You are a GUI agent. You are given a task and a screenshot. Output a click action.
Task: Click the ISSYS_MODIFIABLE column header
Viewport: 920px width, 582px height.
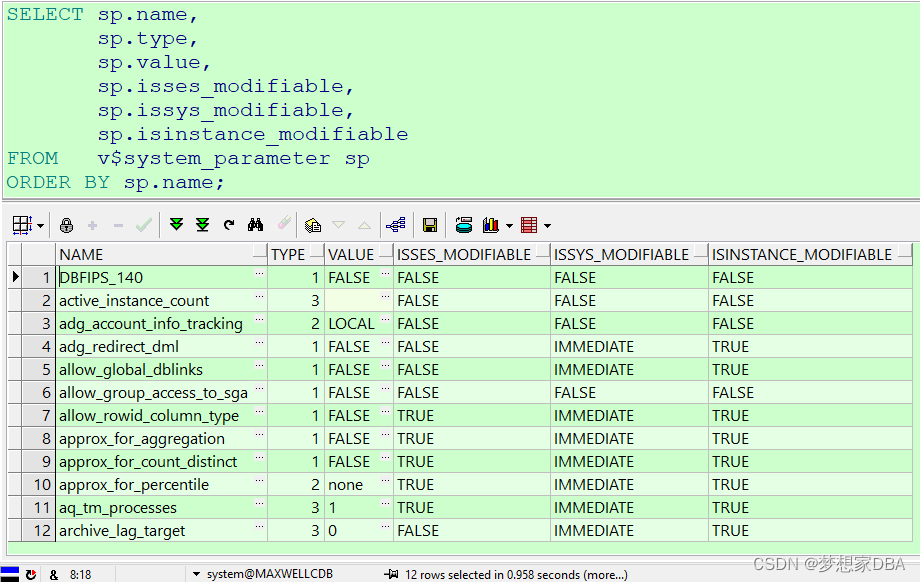pyautogui.click(x=630, y=255)
